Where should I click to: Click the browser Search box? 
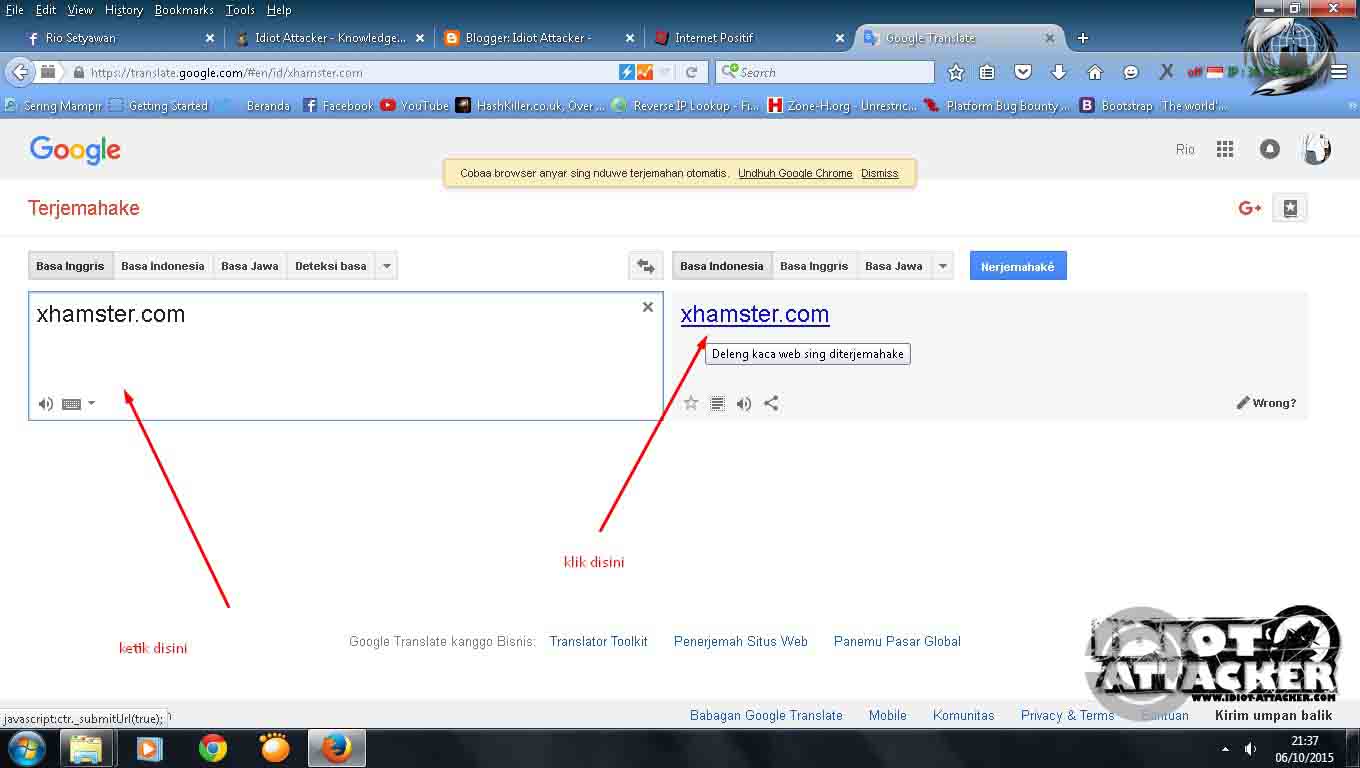(x=825, y=72)
